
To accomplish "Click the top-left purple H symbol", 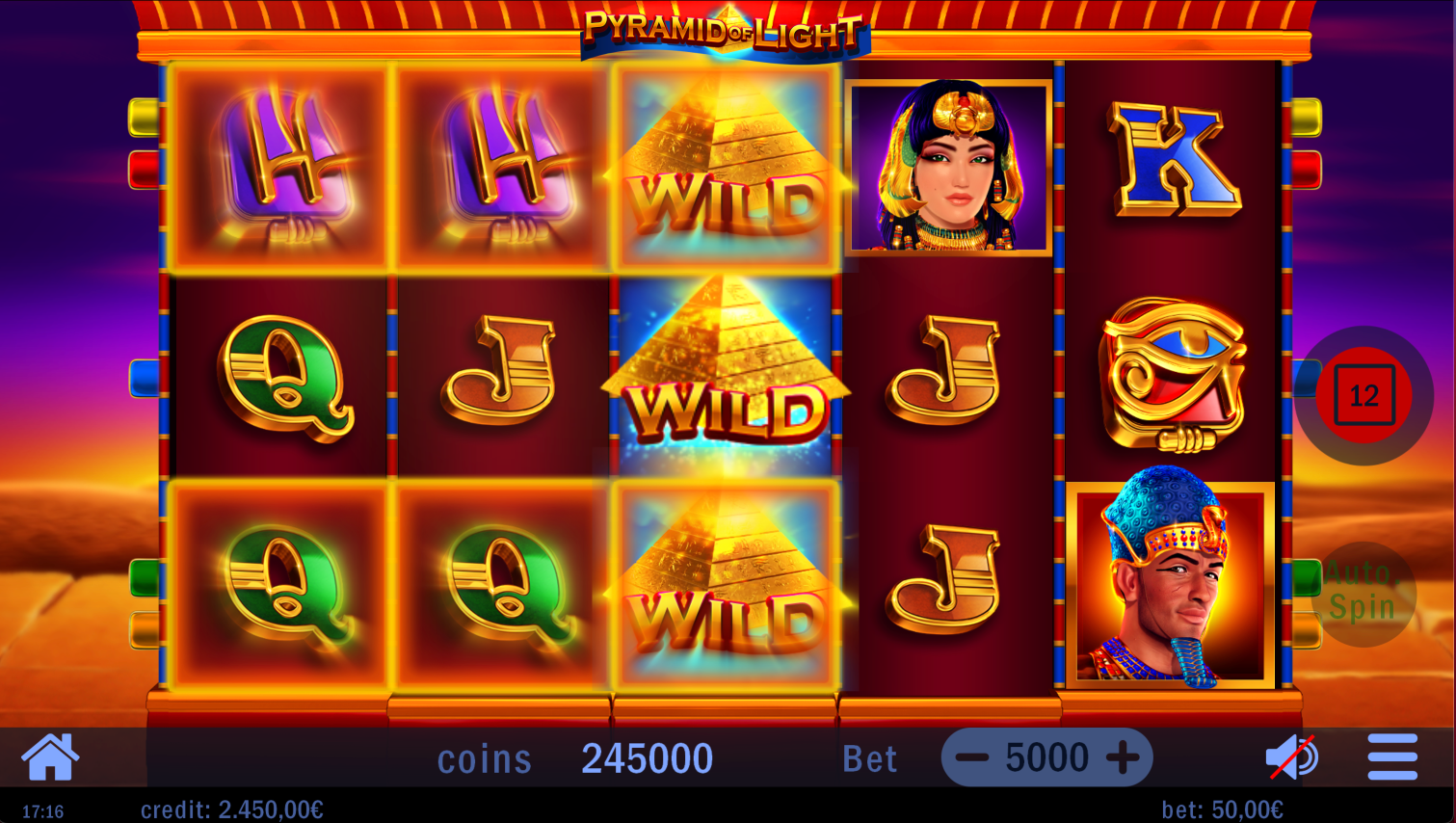I will click(x=281, y=166).
